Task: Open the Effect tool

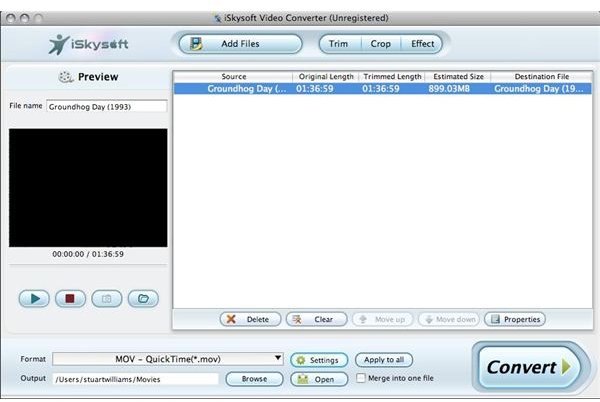Action: pyautogui.click(x=422, y=44)
